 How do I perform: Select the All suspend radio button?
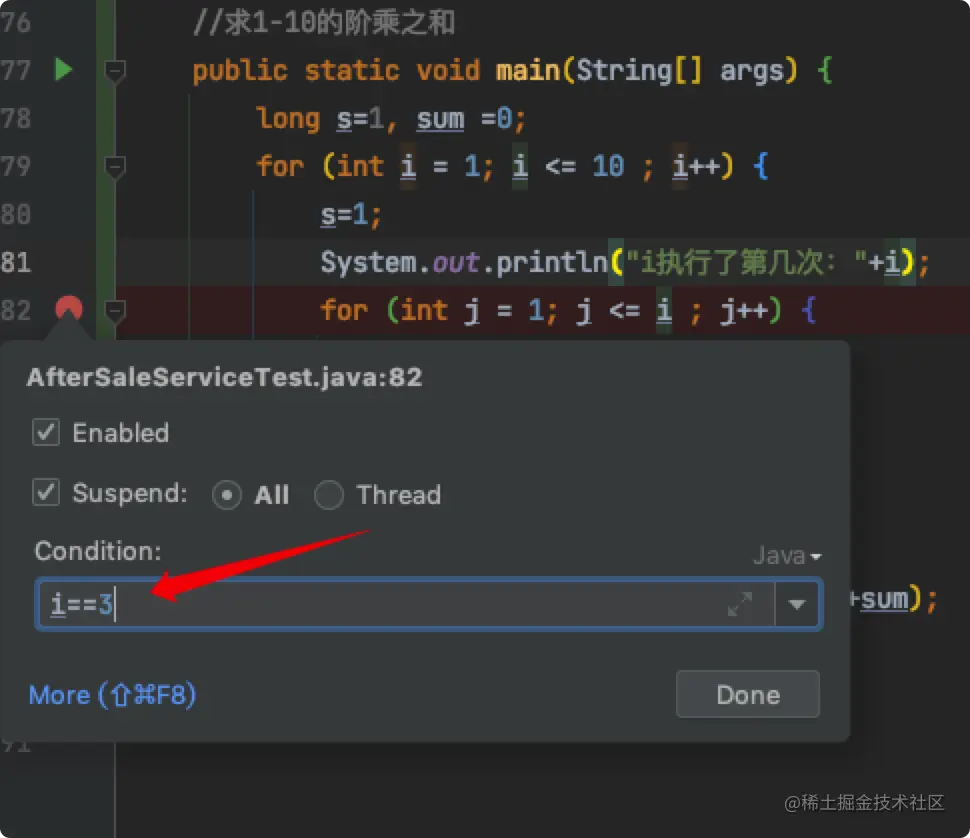coord(226,495)
